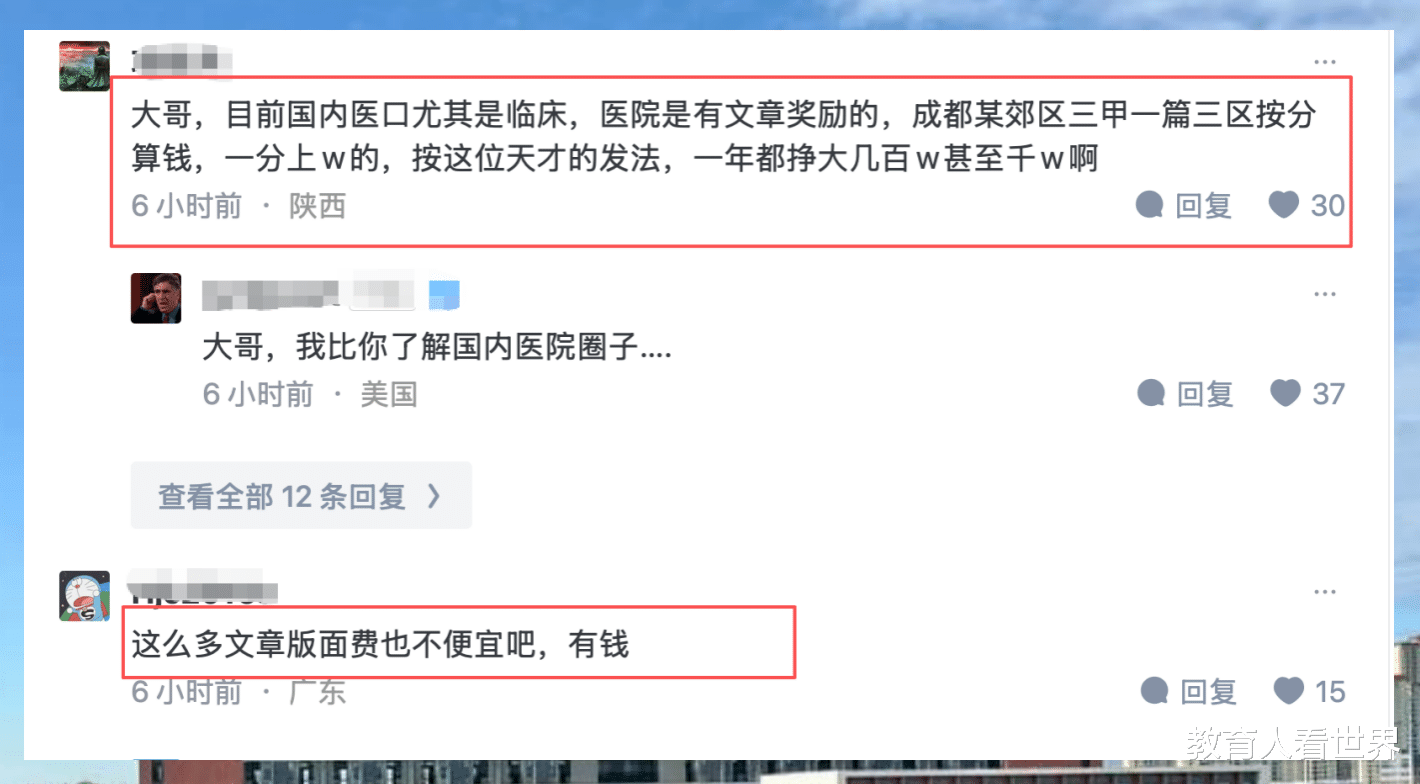Click the comment text 这么多文章版面费也不便宜吧
This screenshot has width=1420, height=784.
tap(331, 644)
